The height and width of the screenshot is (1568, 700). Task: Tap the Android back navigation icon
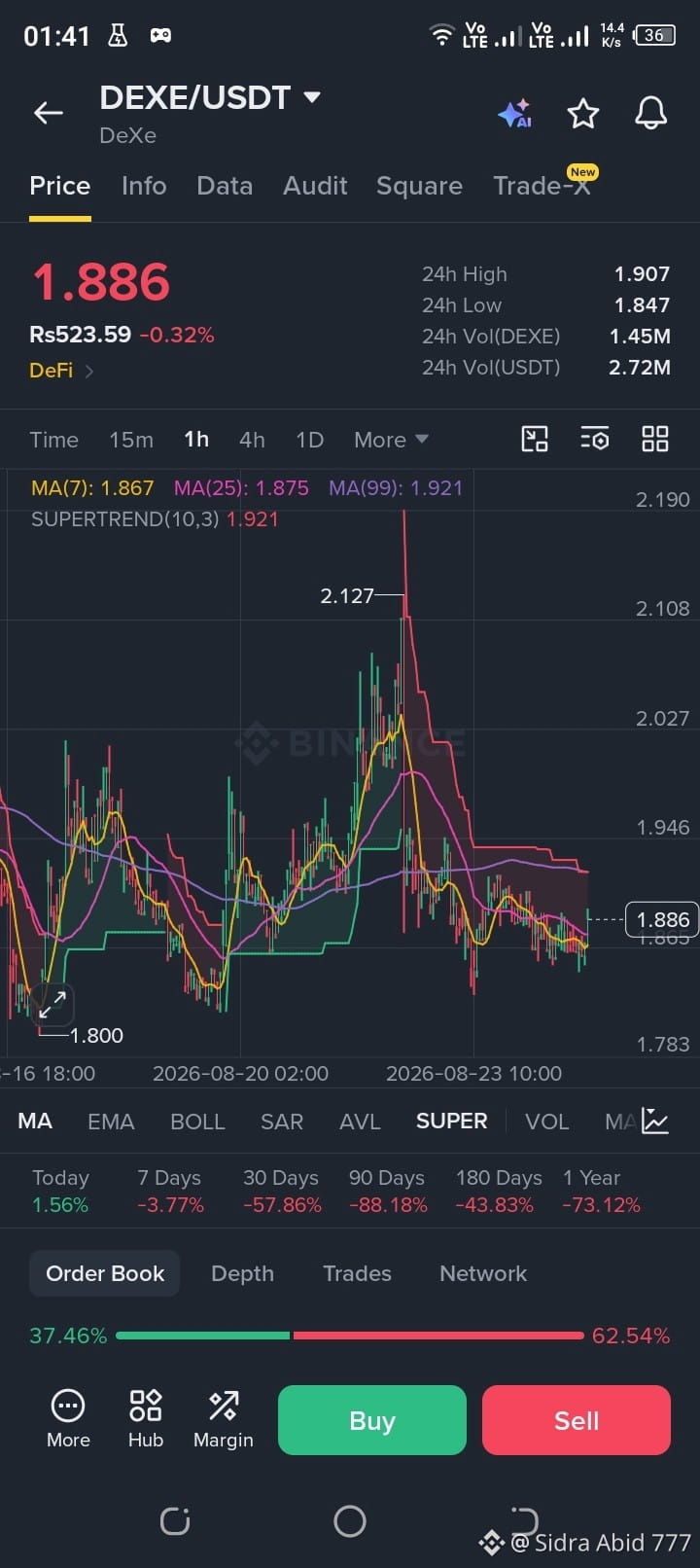tap(524, 1520)
